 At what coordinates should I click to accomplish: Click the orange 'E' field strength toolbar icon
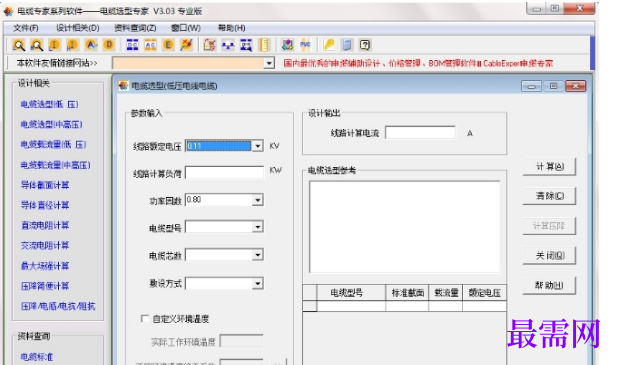click(168, 45)
